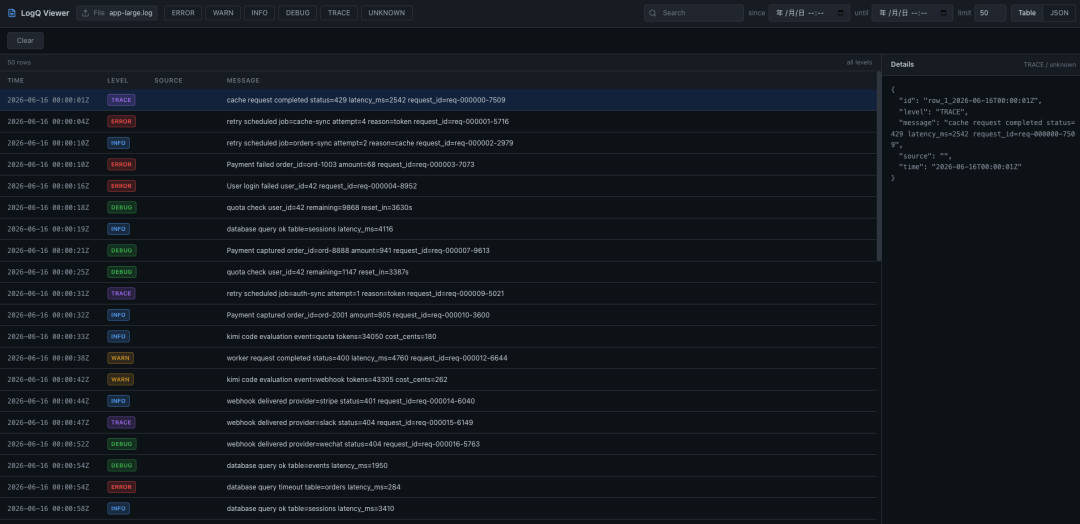The width and height of the screenshot is (1080, 524).
Task: Select row User login failed user_id=42
Action: (438, 186)
